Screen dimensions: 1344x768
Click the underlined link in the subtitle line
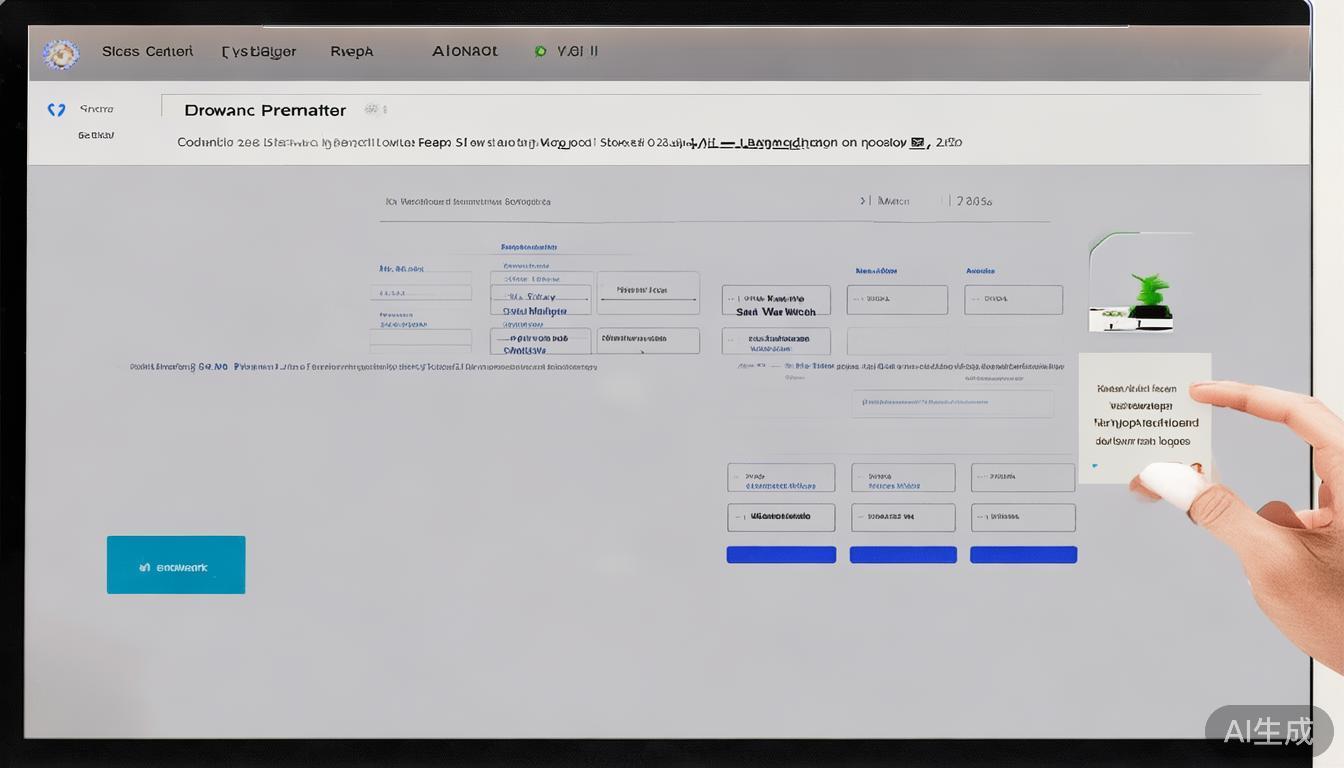tap(785, 143)
